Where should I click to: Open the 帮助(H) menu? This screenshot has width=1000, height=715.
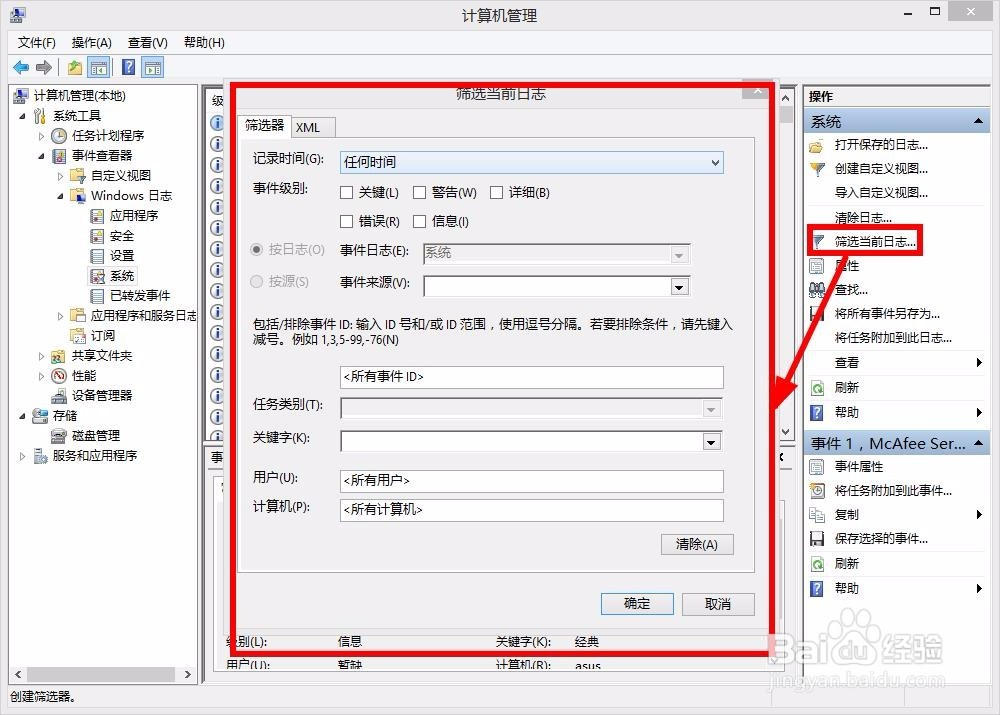click(x=204, y=43)
